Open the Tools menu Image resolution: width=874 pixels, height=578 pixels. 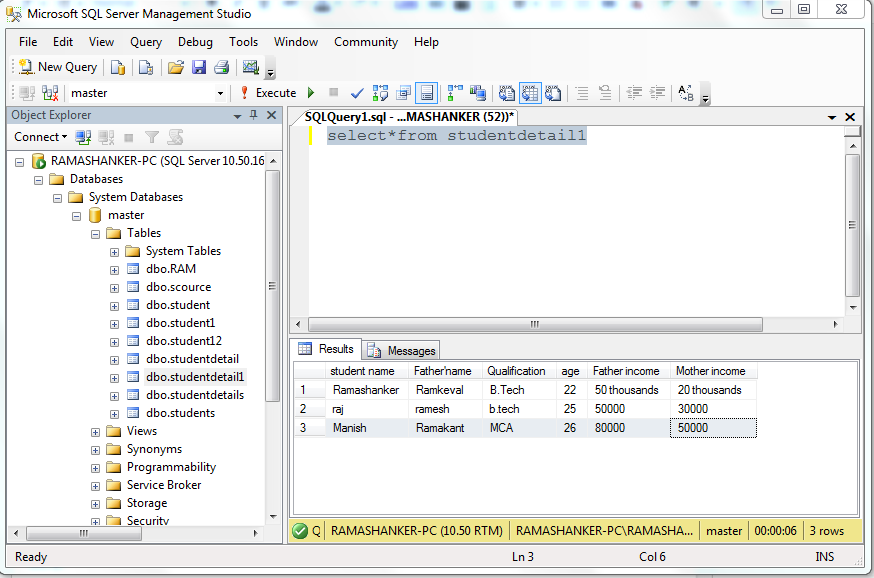tap(244, 42)
